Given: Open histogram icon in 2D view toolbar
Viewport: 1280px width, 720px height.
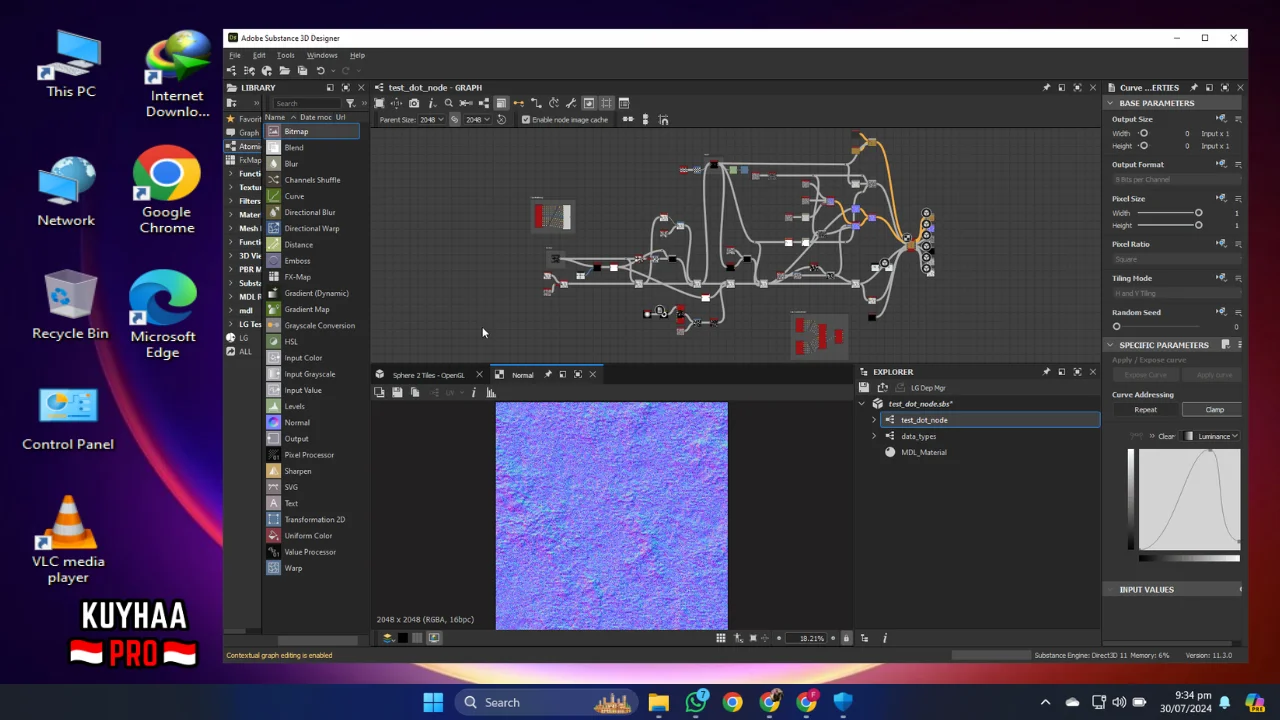Looking at the screenshot, I should (x=491, y=393).
